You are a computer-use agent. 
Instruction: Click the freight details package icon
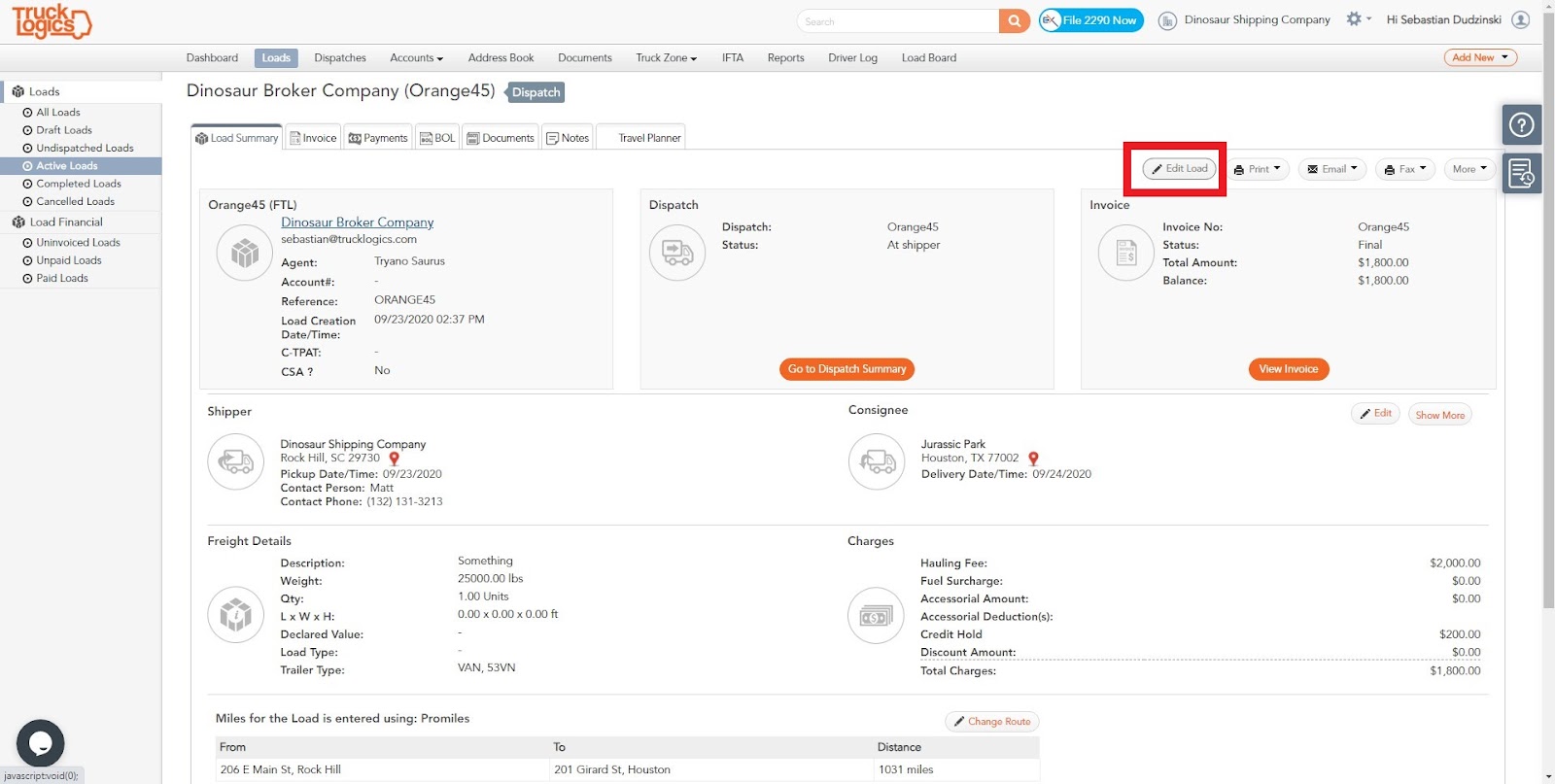(236, 615)
